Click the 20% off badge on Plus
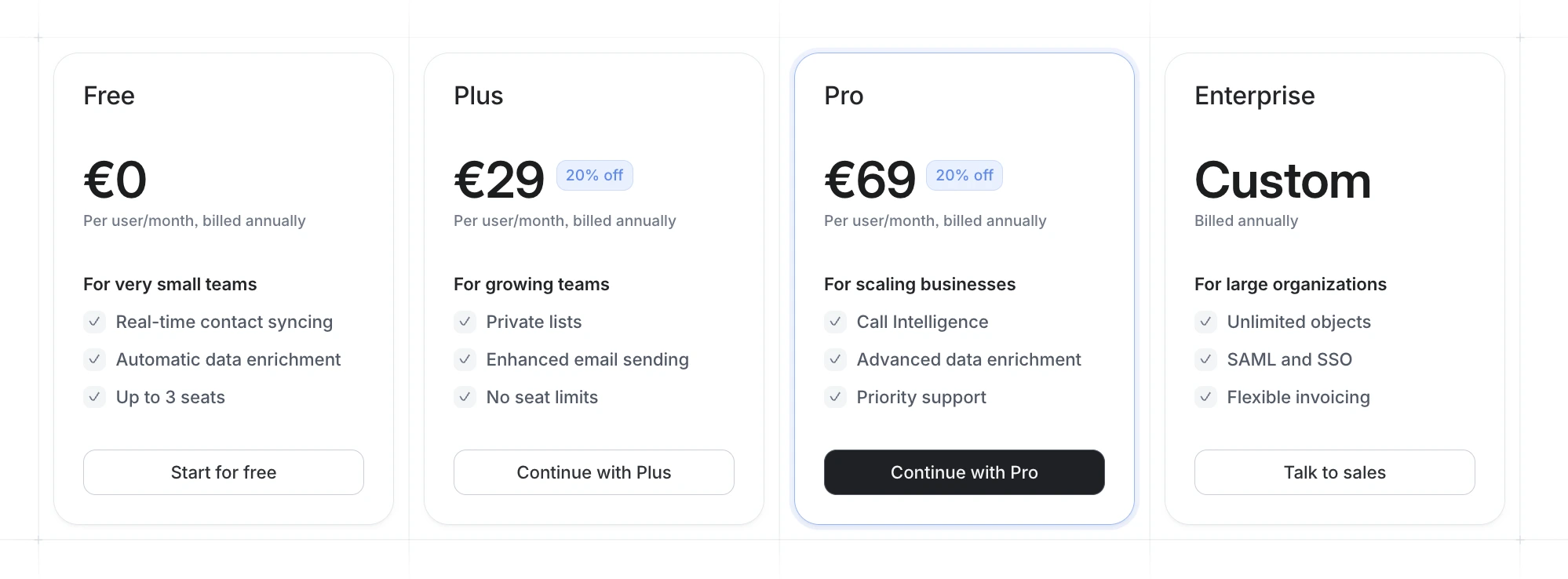 594,176
